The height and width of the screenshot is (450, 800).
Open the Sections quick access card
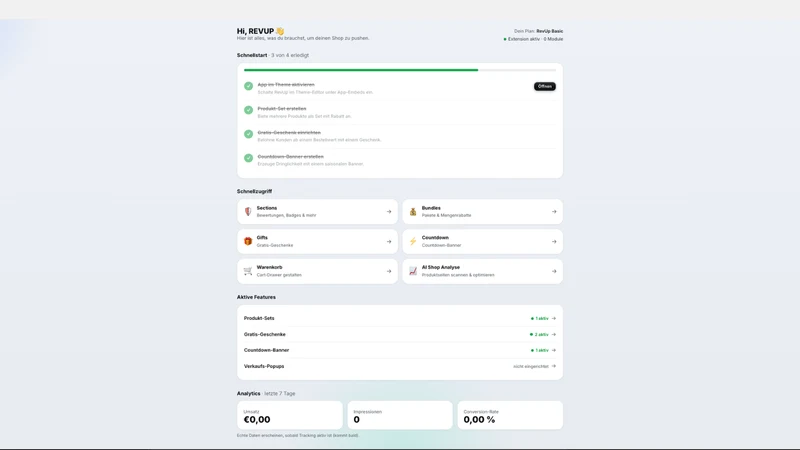(317, 211)
